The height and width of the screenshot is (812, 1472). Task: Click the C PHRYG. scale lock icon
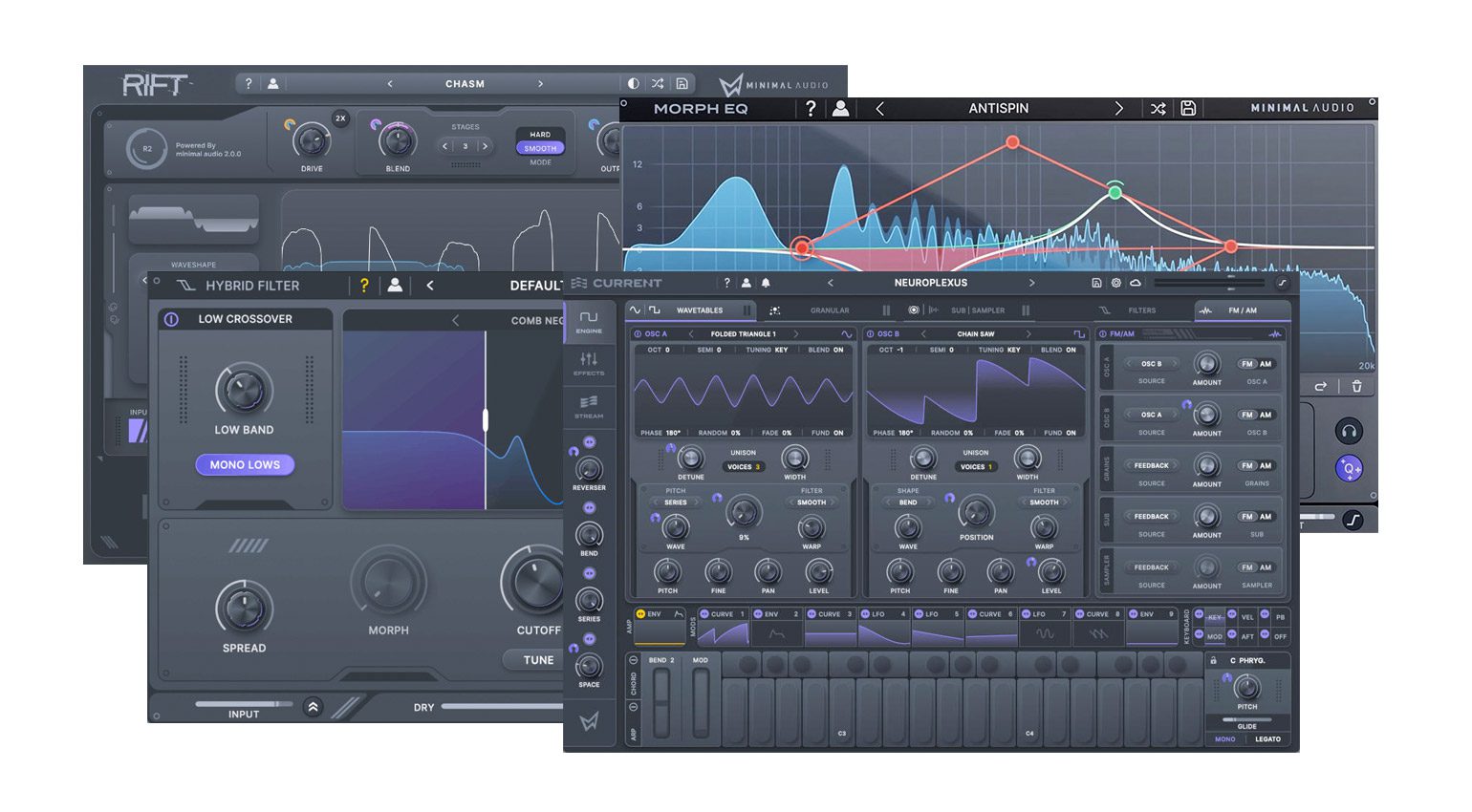tap(1214, 660)
